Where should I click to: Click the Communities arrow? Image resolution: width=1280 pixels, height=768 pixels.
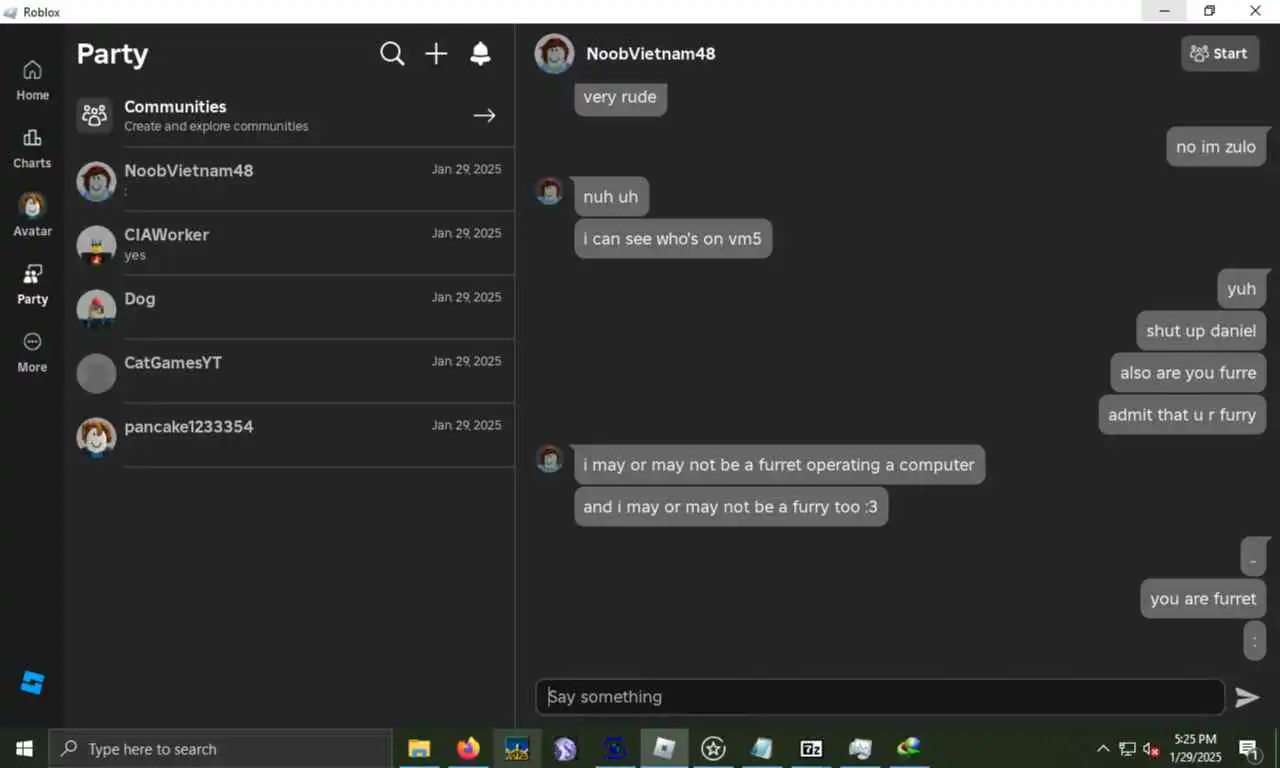(485, 116)
